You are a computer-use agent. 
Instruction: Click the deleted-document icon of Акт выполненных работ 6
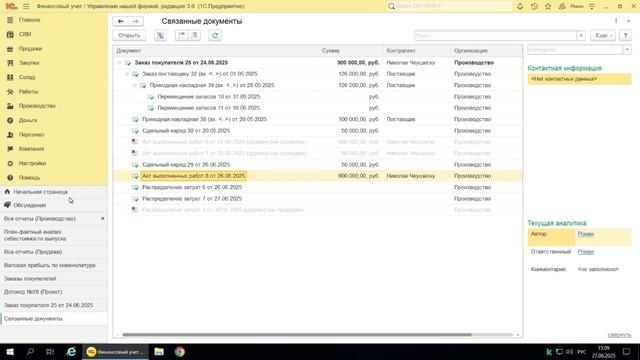[x=135, y=142]
